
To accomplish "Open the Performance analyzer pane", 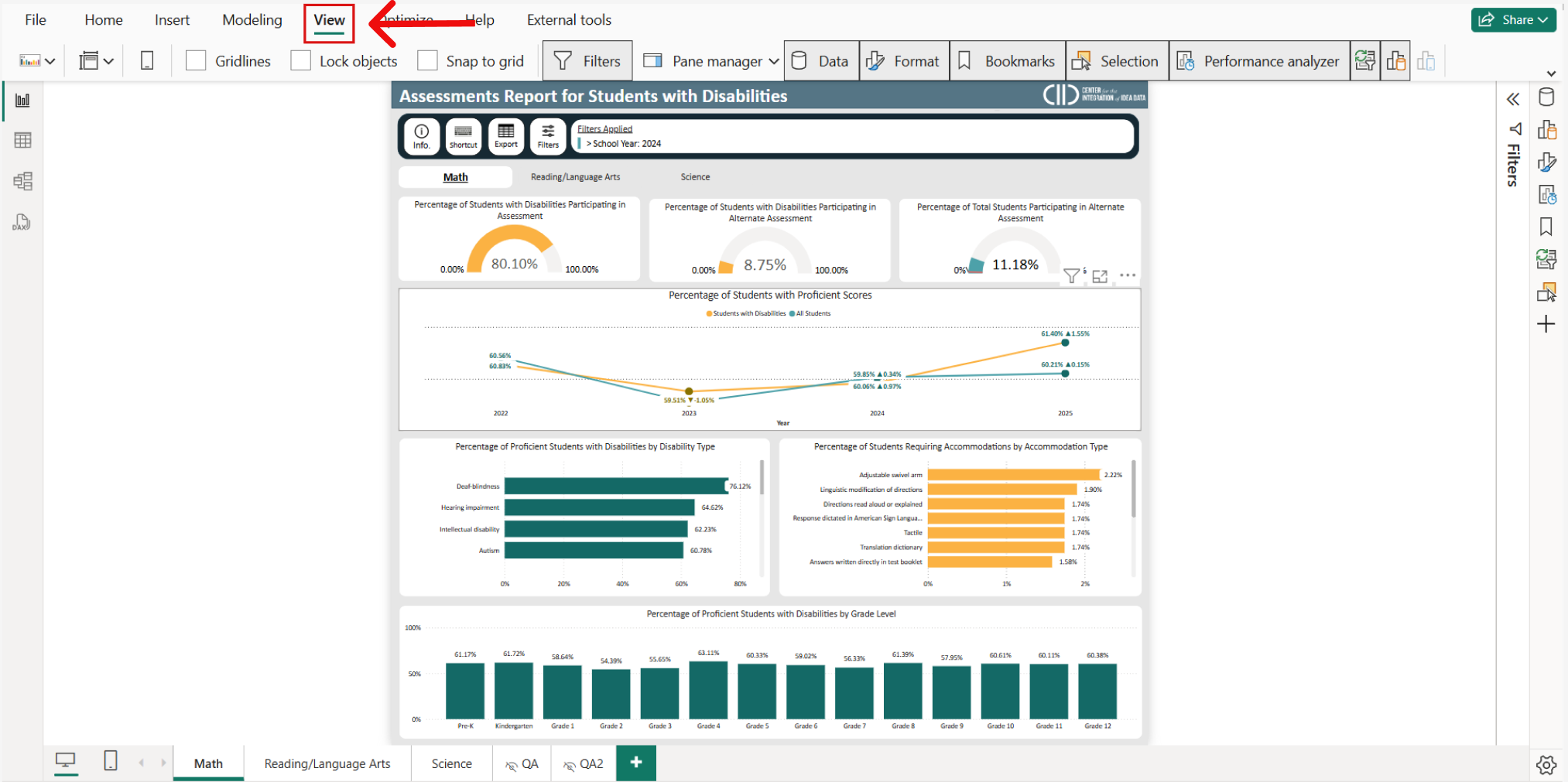I will pyautogui.click(x=1259, y=61).
